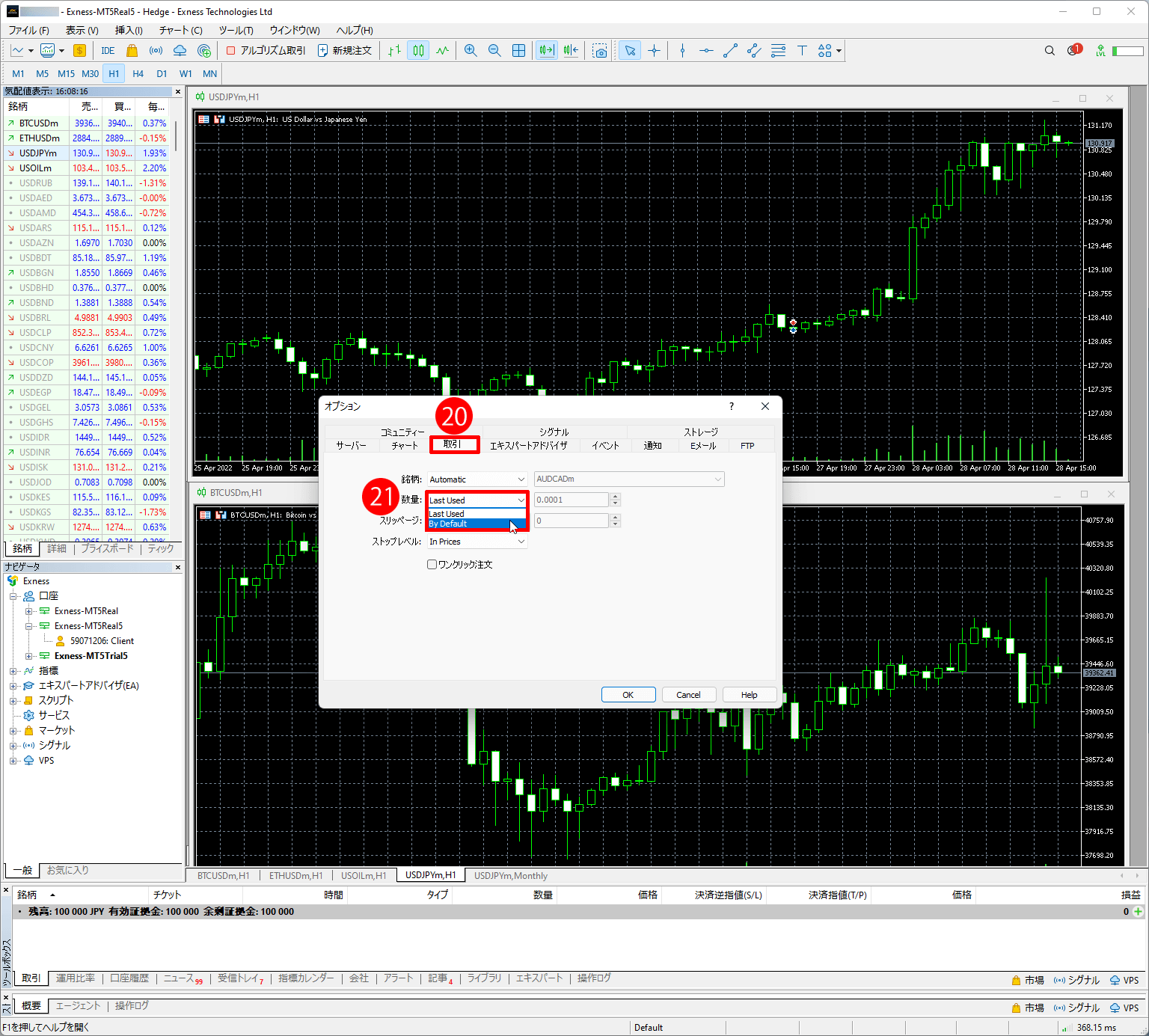Expand the 指標 tree node
Image resolution: width=1149 pixels, height=1036 pixels.
(13, 671)
